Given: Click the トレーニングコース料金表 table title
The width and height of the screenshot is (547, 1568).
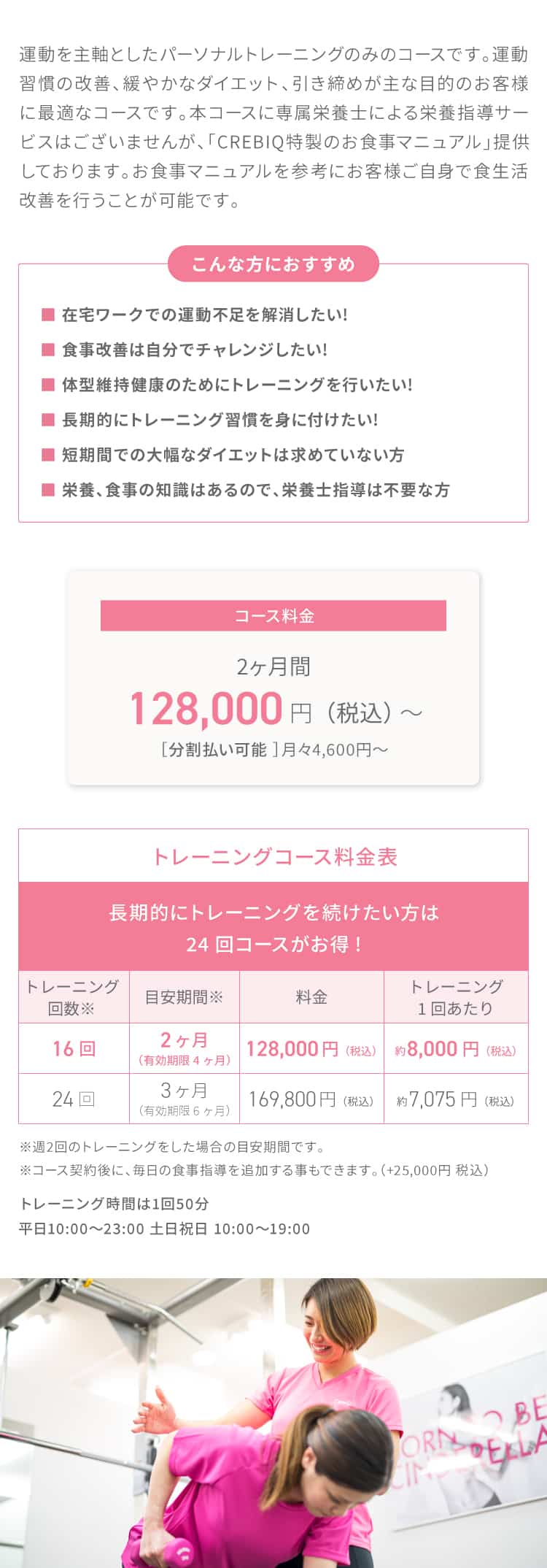Looking at the screenshot, I should tap(273, 856).
